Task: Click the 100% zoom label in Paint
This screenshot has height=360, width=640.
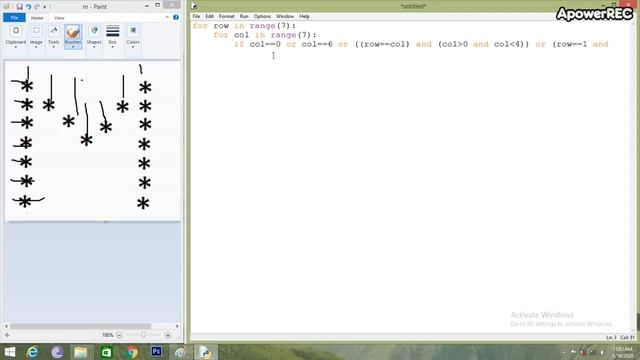Action: (x=107, y=335)
